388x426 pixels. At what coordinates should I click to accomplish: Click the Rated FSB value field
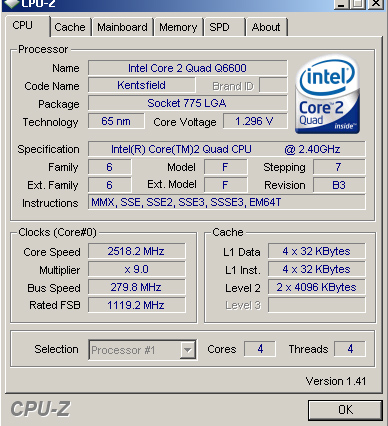(x=137, y=305)
